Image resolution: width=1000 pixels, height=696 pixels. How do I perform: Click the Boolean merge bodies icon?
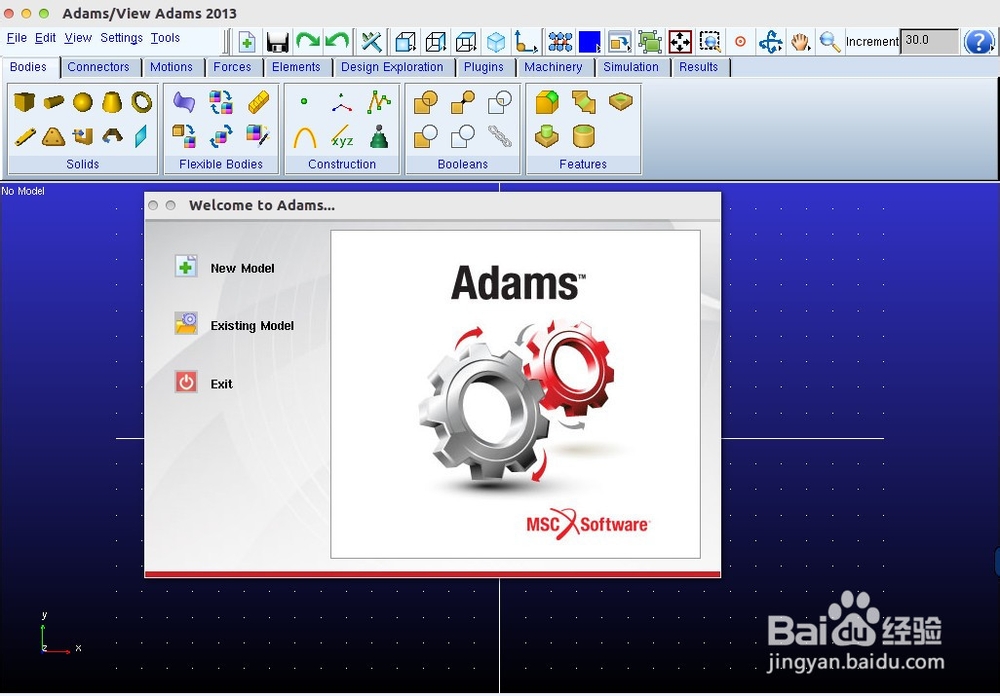tap(463, 102)
